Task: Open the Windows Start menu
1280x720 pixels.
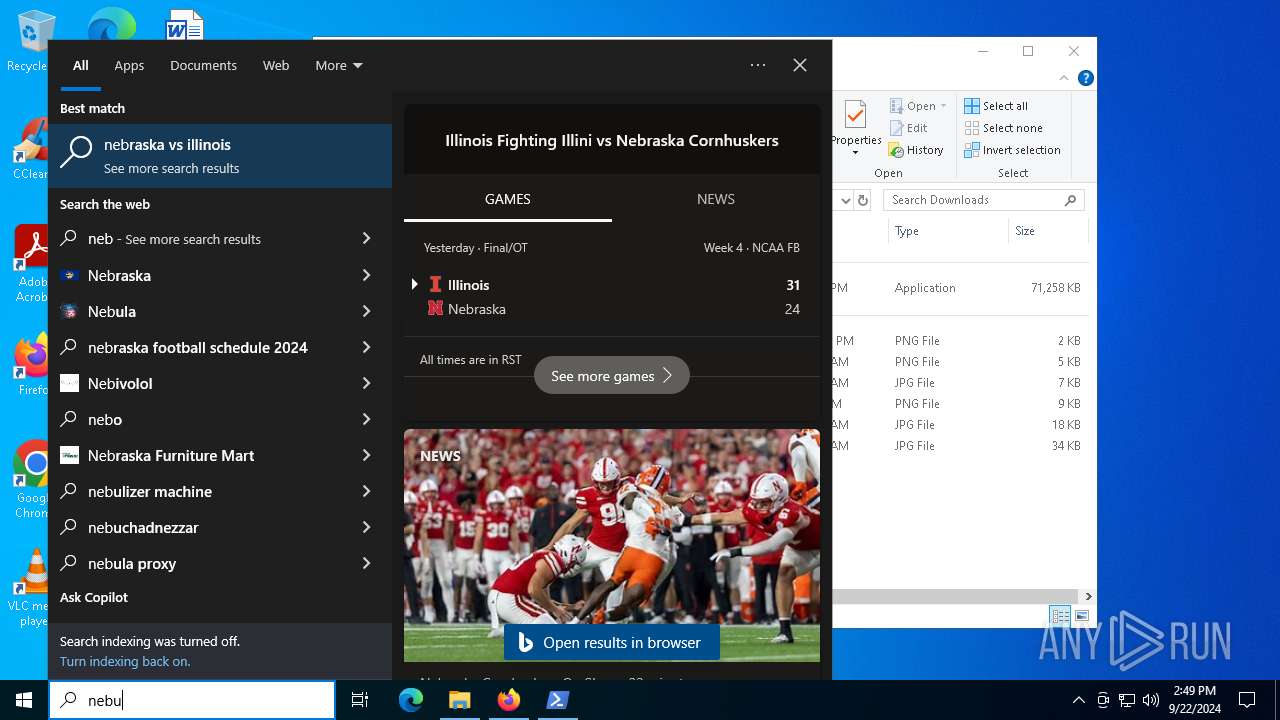Action: (x=24, y=700)
